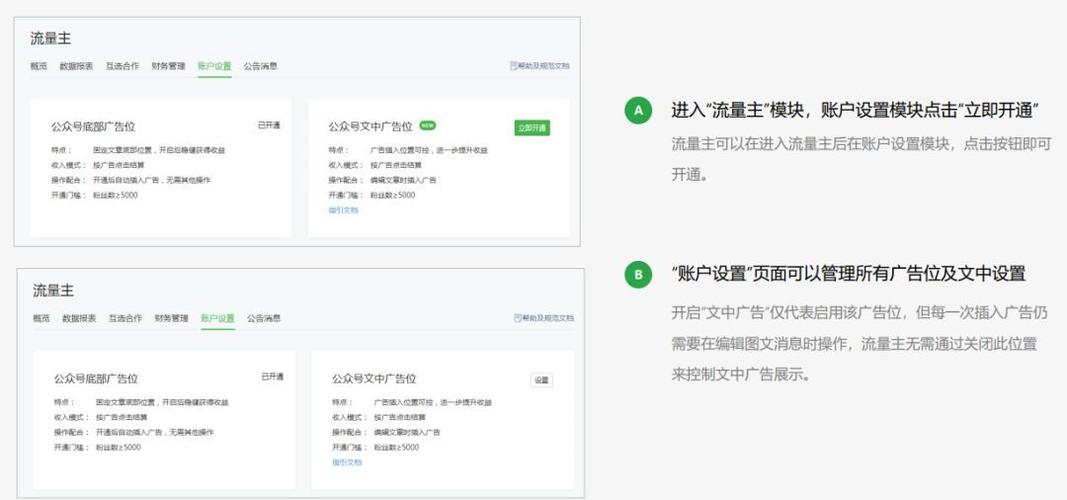Click 广告插入位置可控，进一步提升收益 in the upper screenshot

pos(429,150)
